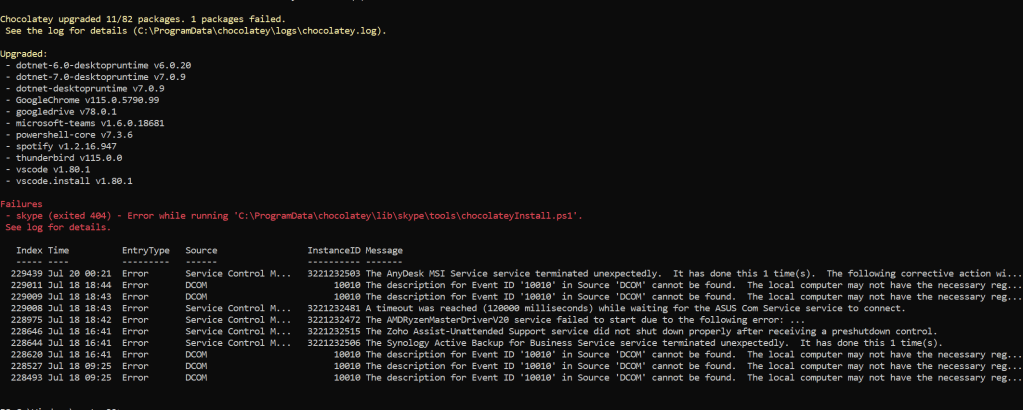Click event index 229439
This screenshot has width=1023, height=410.
[27, 274]
